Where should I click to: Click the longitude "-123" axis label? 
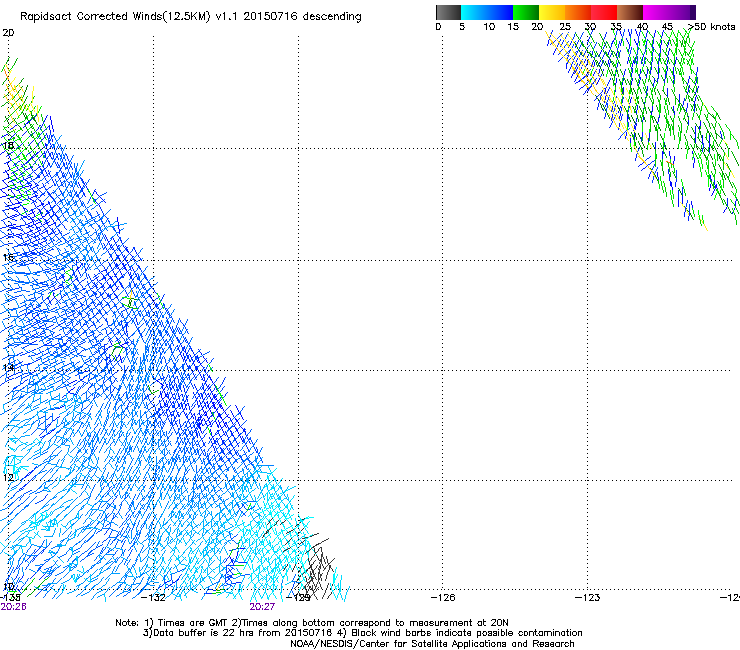pyautogui.click(x=587, y=598)
